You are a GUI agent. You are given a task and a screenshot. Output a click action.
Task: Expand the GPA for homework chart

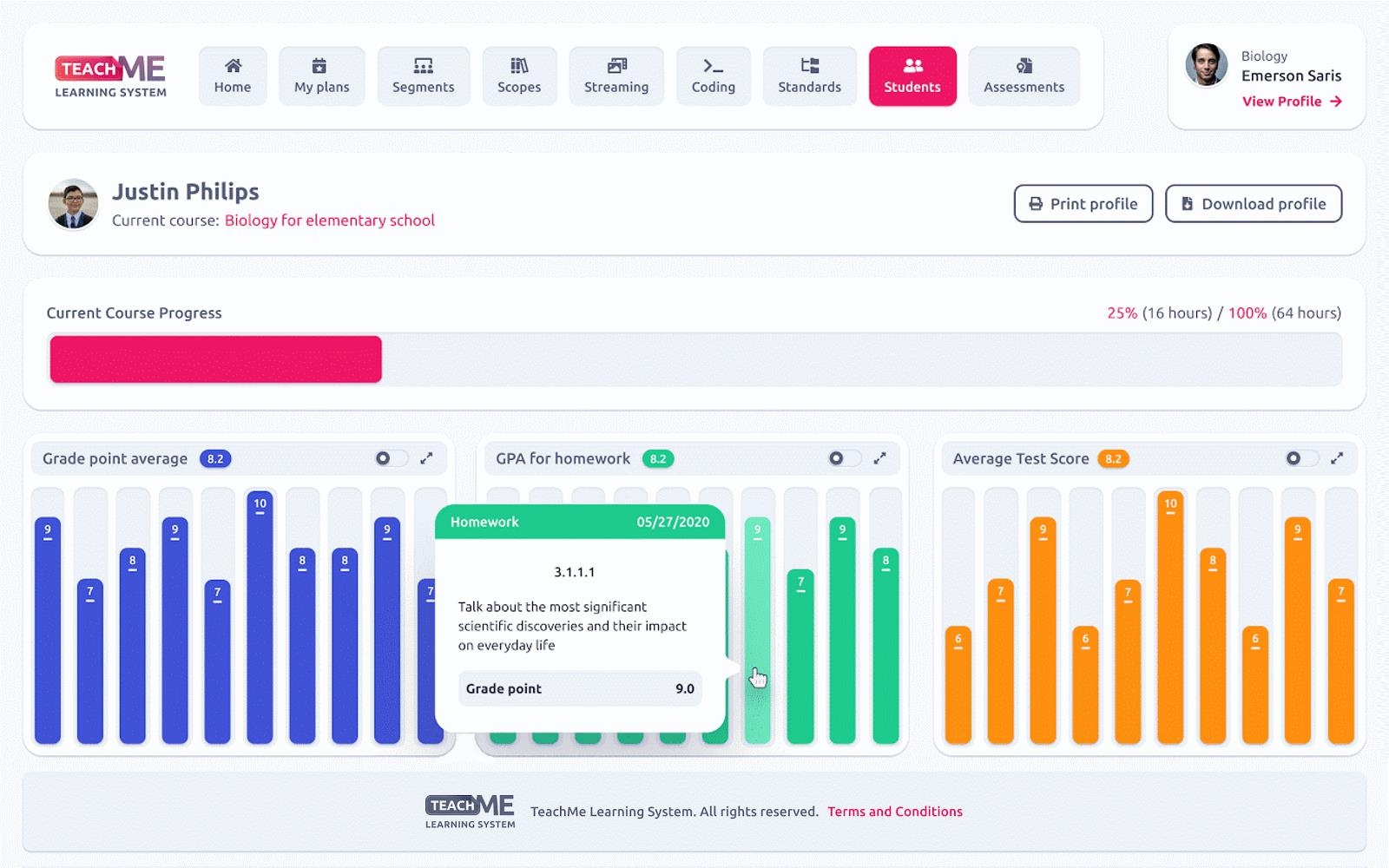879,458
